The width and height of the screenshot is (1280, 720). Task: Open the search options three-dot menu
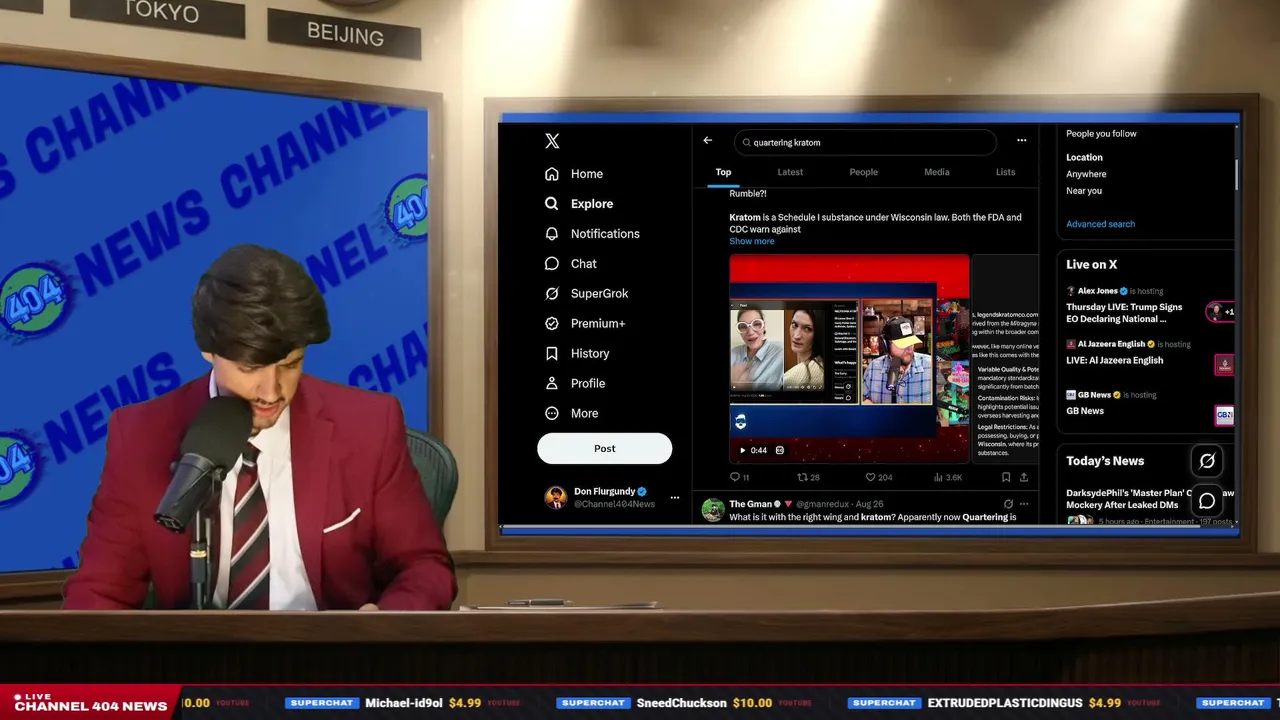[1021, 141]
